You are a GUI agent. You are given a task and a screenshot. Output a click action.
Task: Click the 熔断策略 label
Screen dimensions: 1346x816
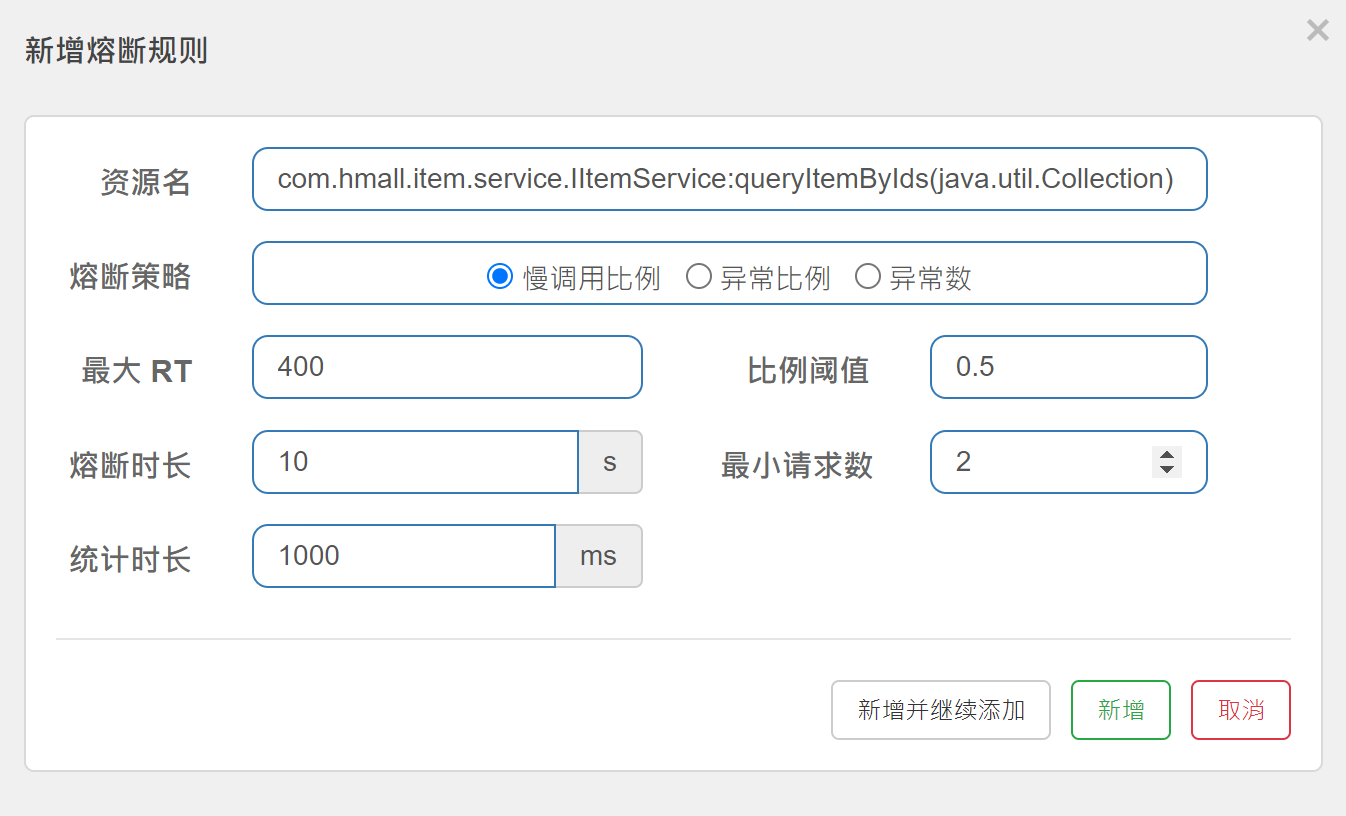(130, 276)
